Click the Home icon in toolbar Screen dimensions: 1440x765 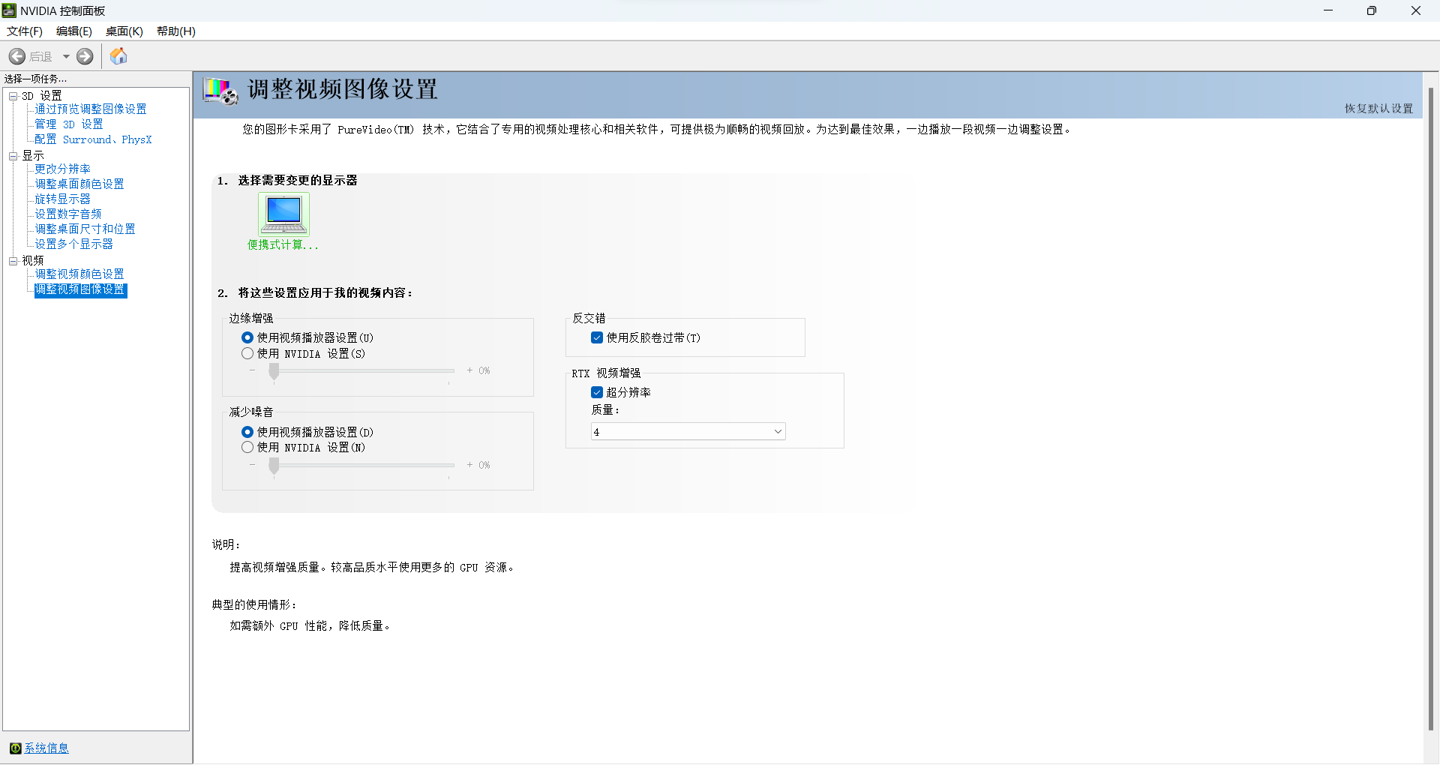click(119, 56)
